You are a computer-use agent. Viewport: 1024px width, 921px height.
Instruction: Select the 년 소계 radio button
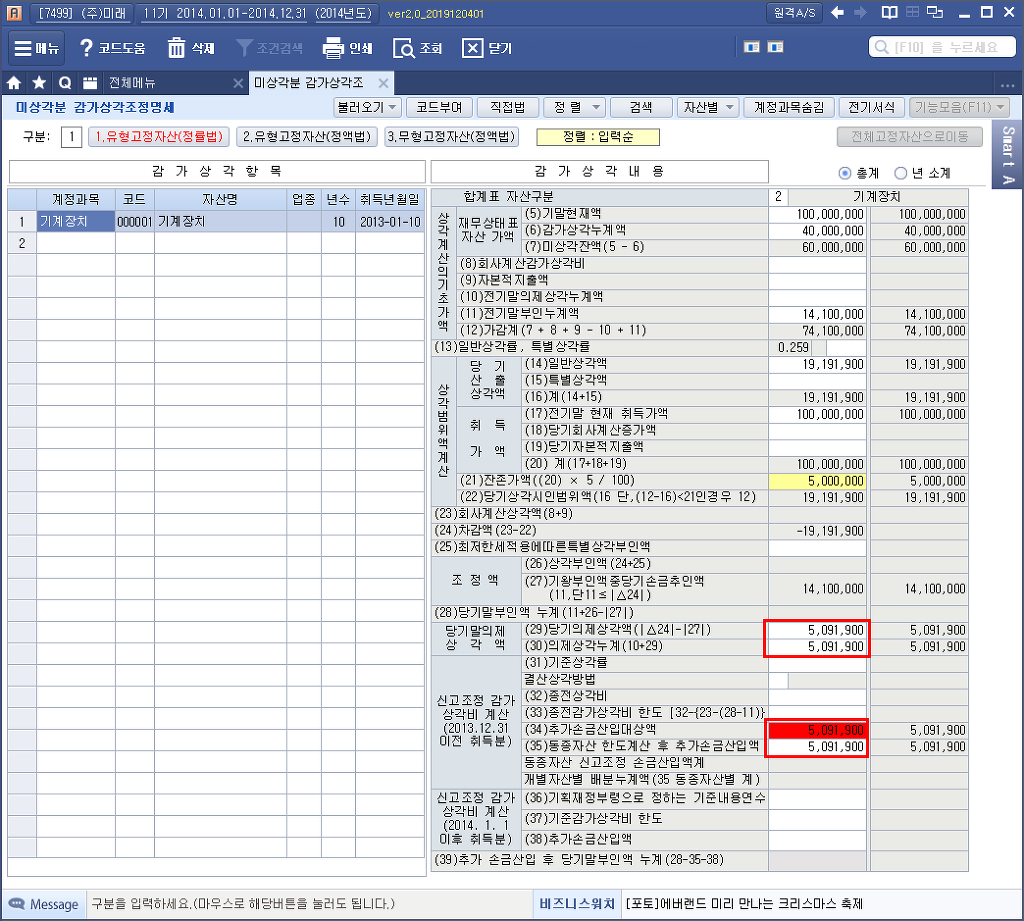click(x=901, y=173)
